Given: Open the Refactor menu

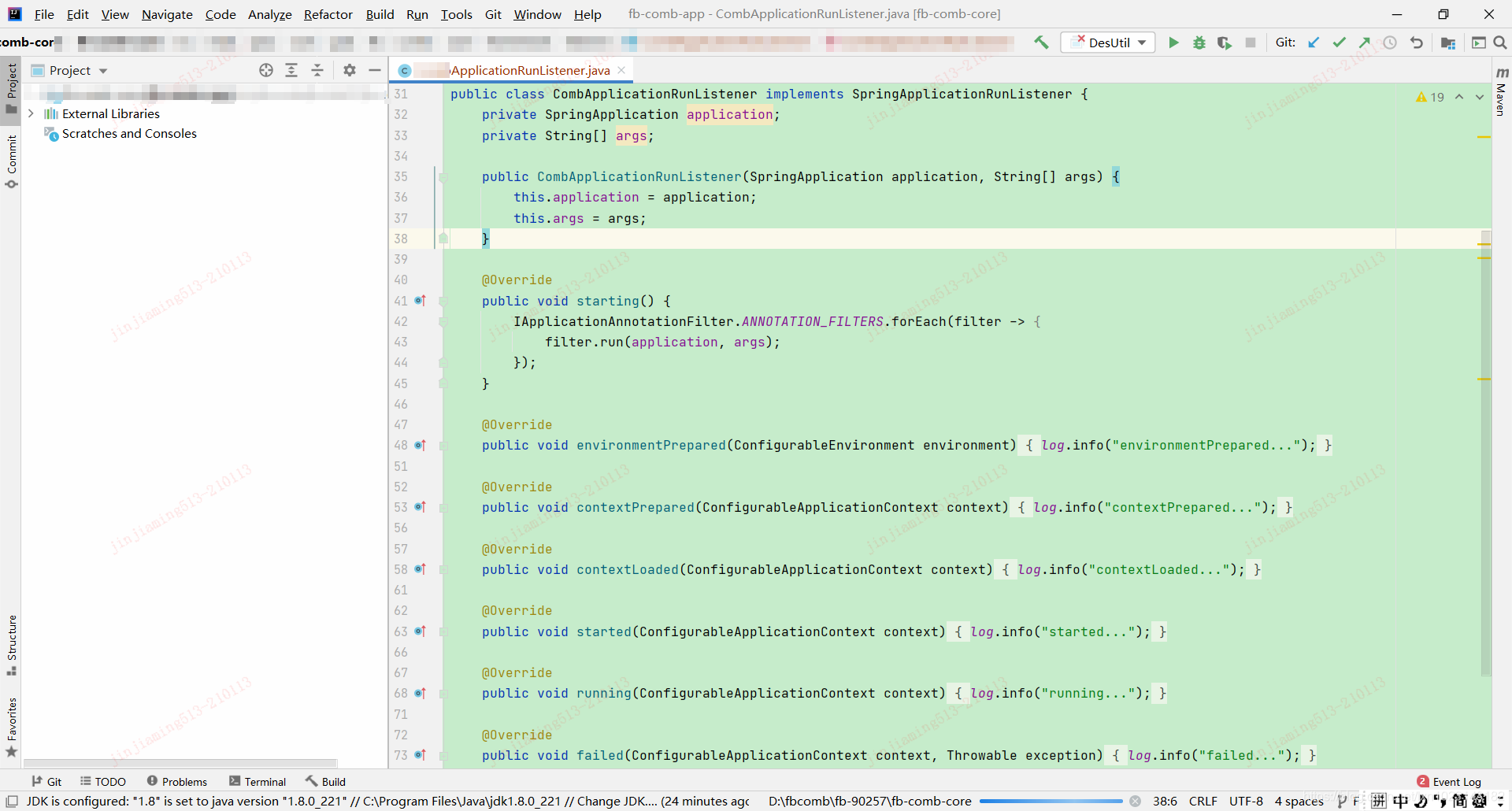Looking at the screenshot, I should [328, 14].
